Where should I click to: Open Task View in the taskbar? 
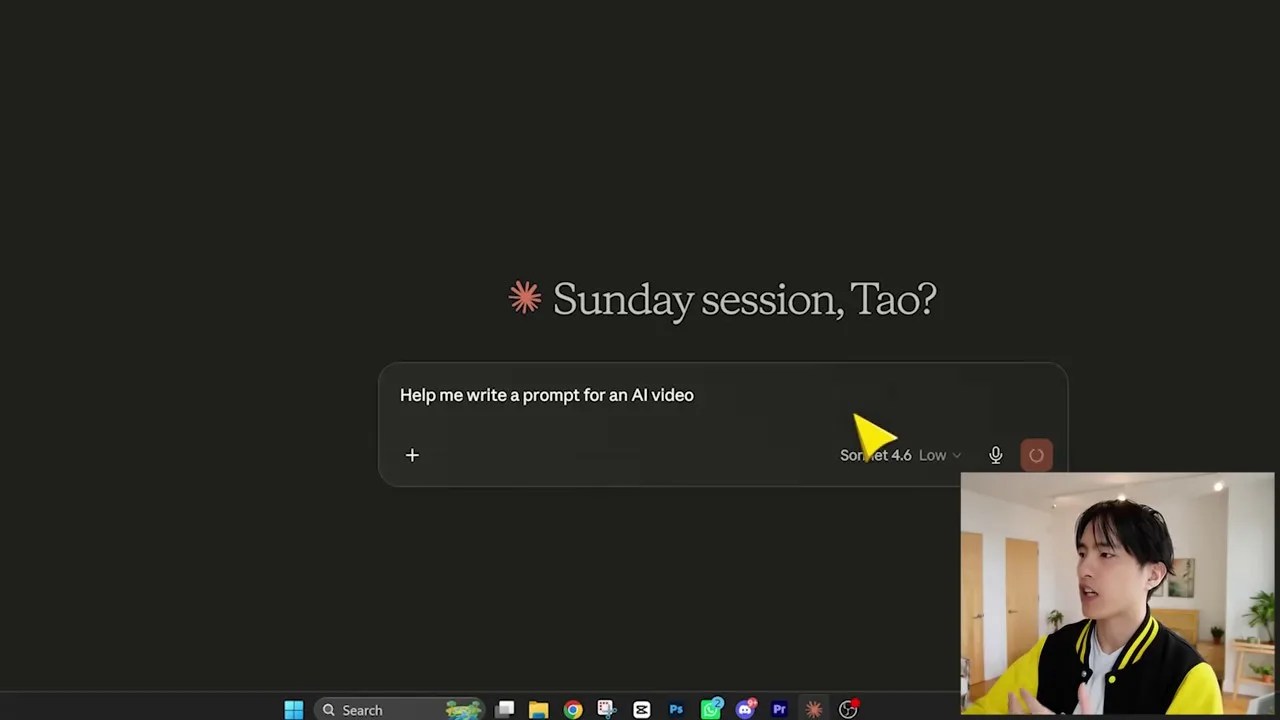[x=505, y=710]
